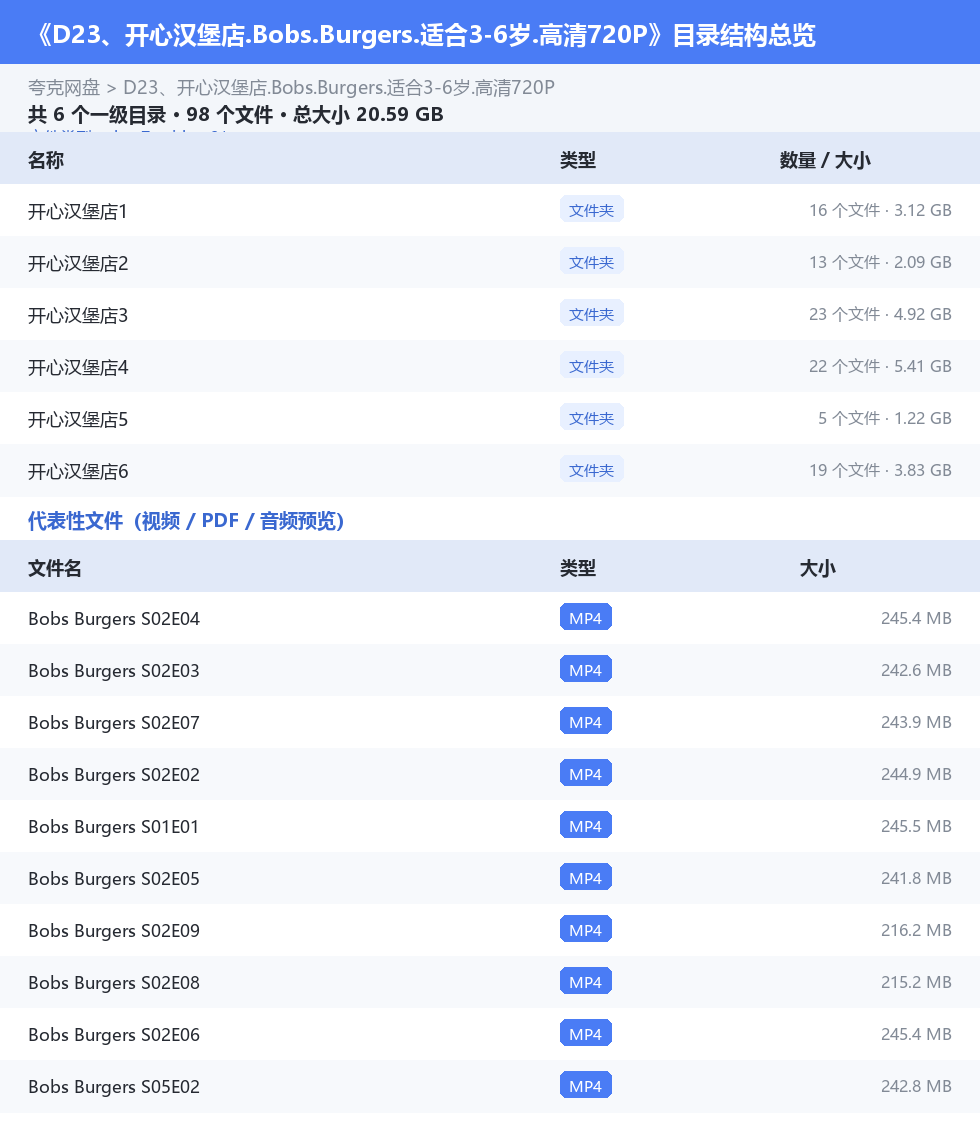Click the MP4 badge for S02E02
The height and width of the screenshot is (1144, 980).
pyautogui.click(x=585, y=774)
